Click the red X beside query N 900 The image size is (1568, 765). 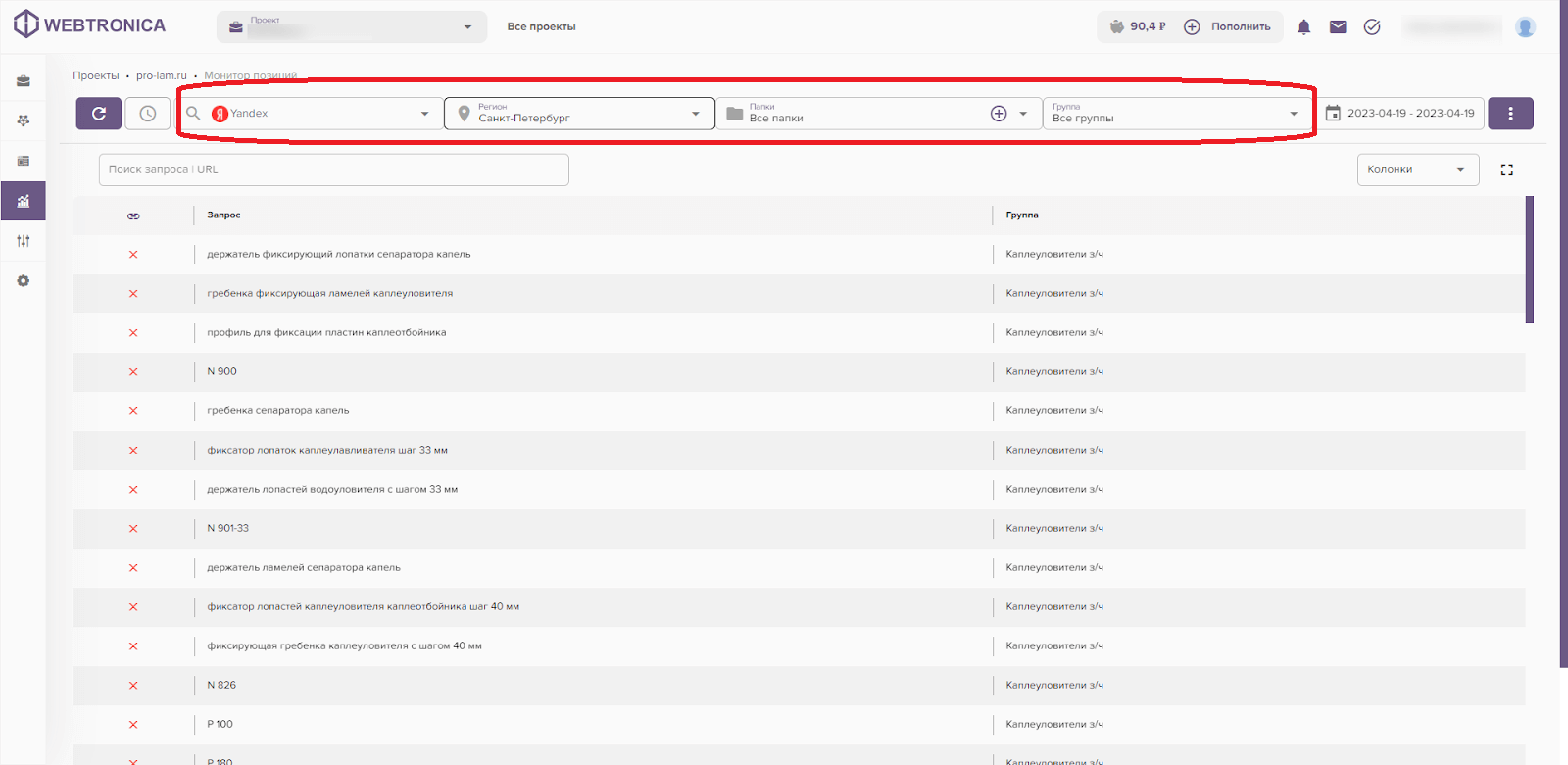(133, 372)
